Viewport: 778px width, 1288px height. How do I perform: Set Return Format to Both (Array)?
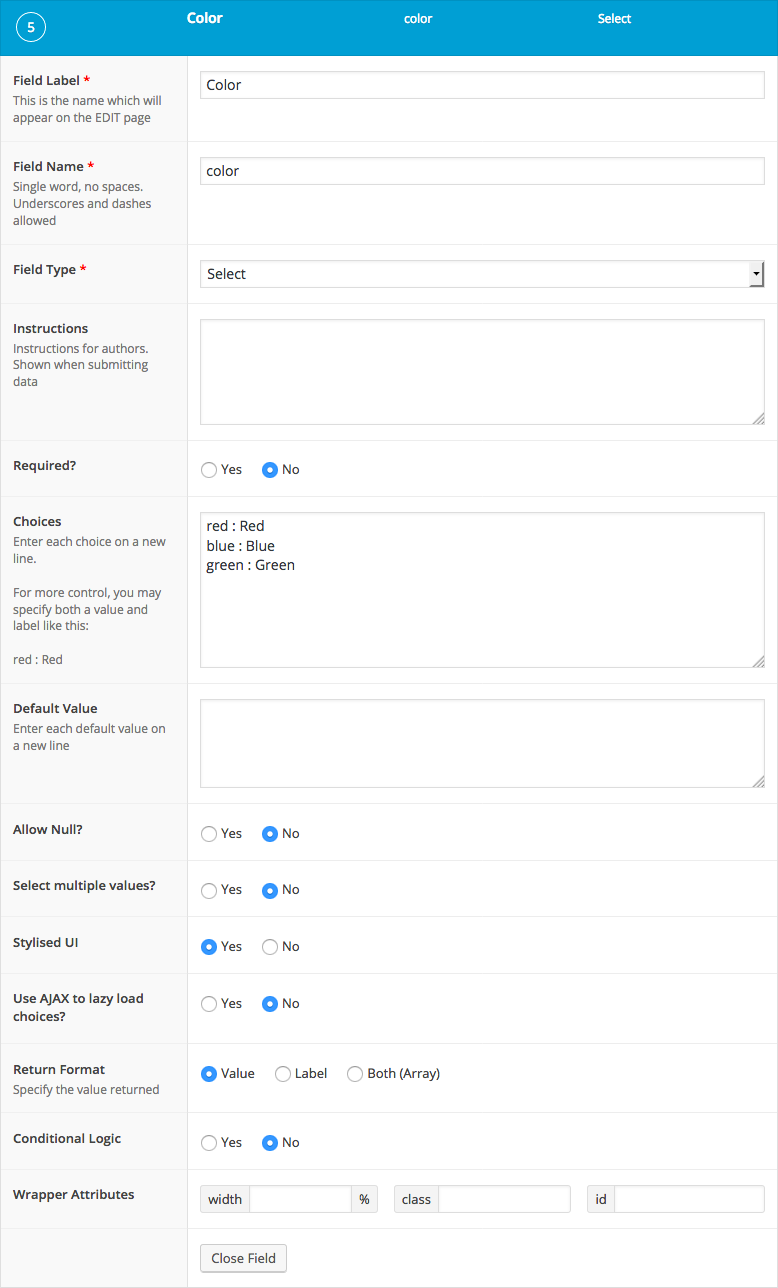pyautogui.click(x=355, y=1073)
